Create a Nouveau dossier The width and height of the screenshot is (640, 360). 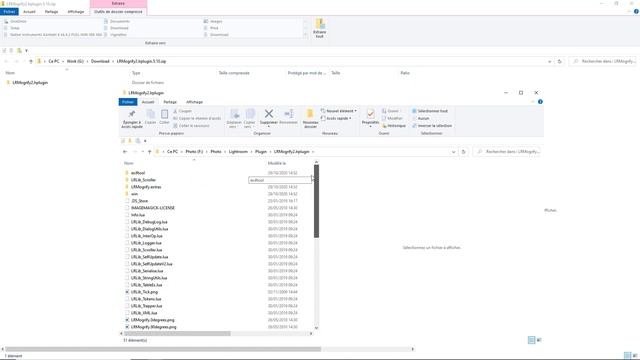[310, 118]
